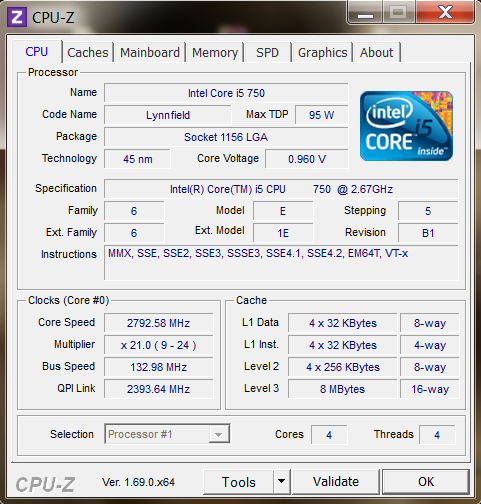Click the Stepping value 5
481x504 pixels.
point(428,211)
